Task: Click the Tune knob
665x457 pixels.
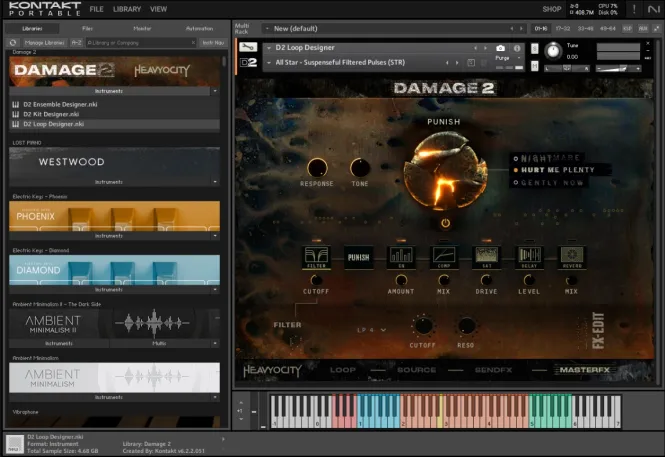Action: 553,51
